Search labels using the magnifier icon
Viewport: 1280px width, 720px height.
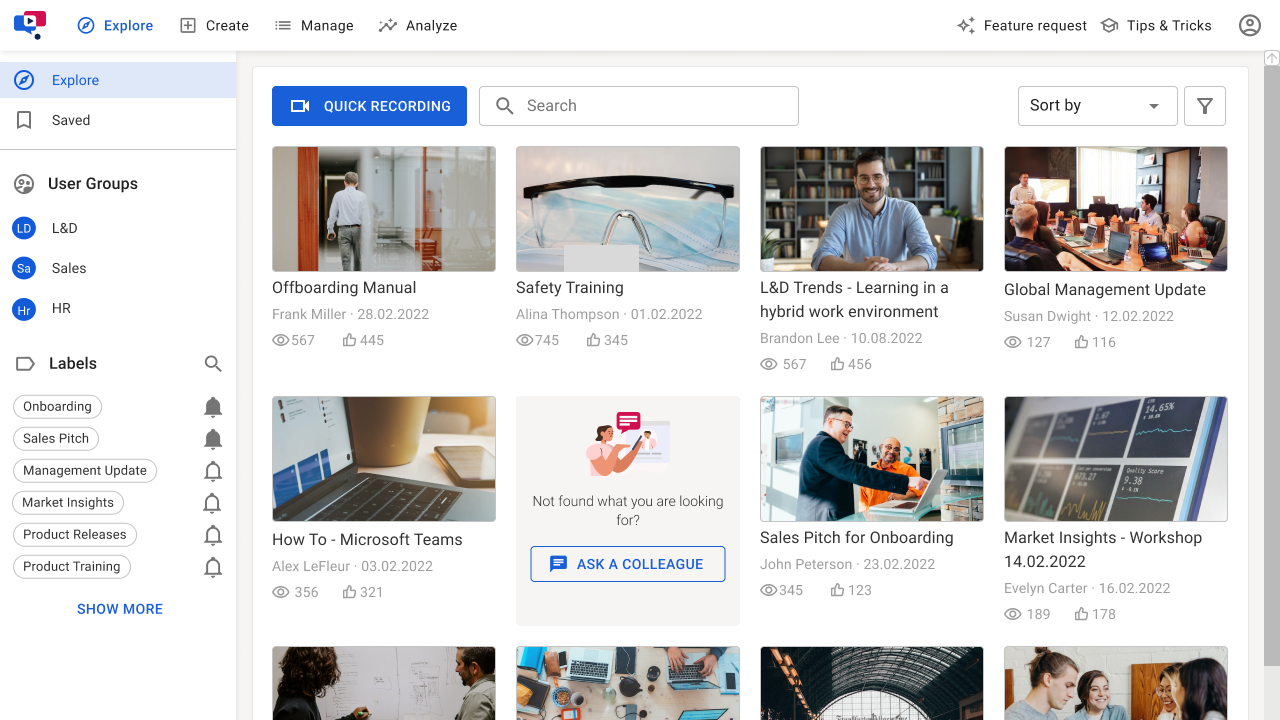pos(213,364)
